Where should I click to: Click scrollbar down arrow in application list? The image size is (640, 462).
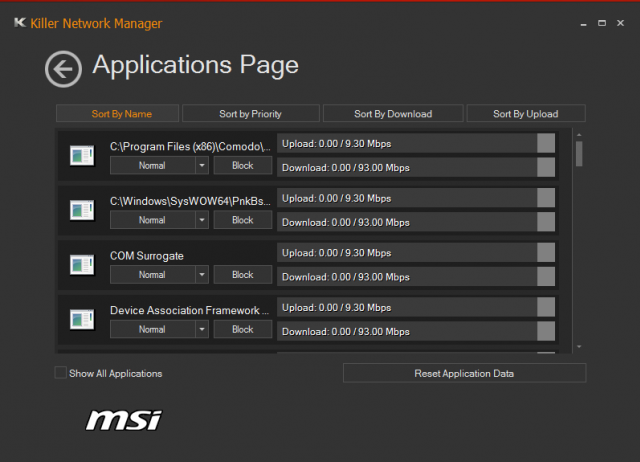579,347
